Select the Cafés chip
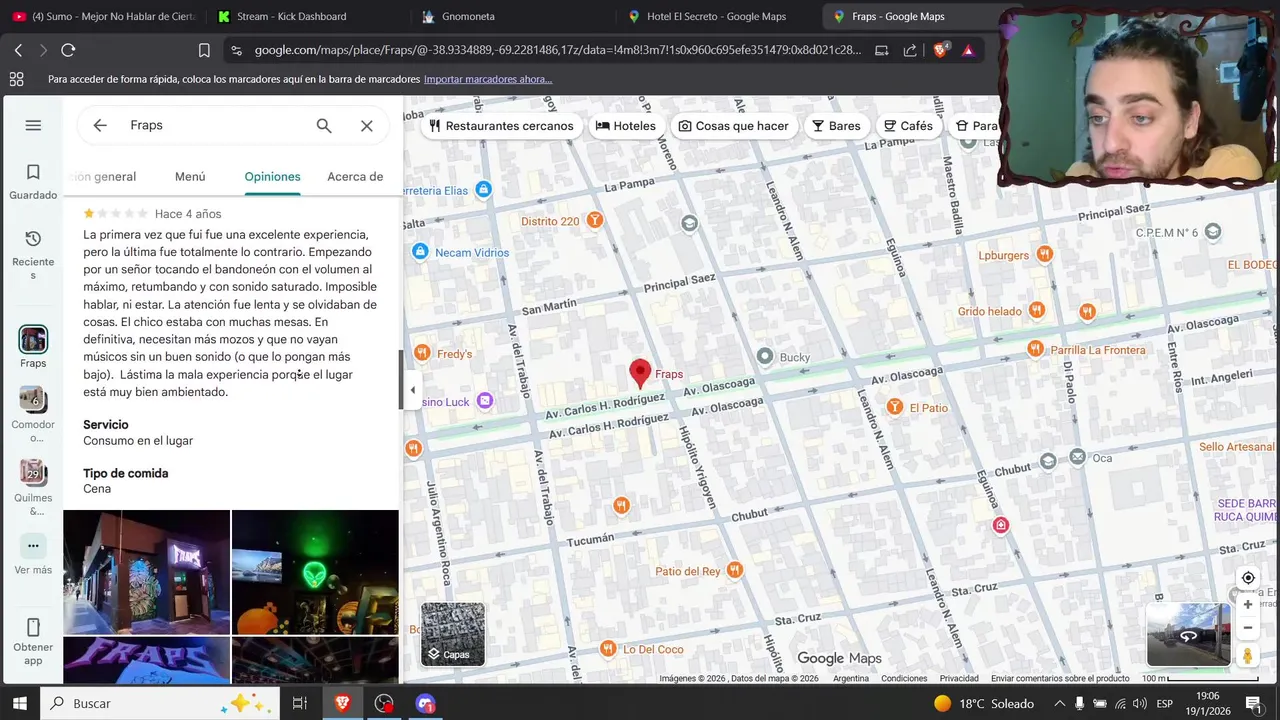 [x=908, y=126]
